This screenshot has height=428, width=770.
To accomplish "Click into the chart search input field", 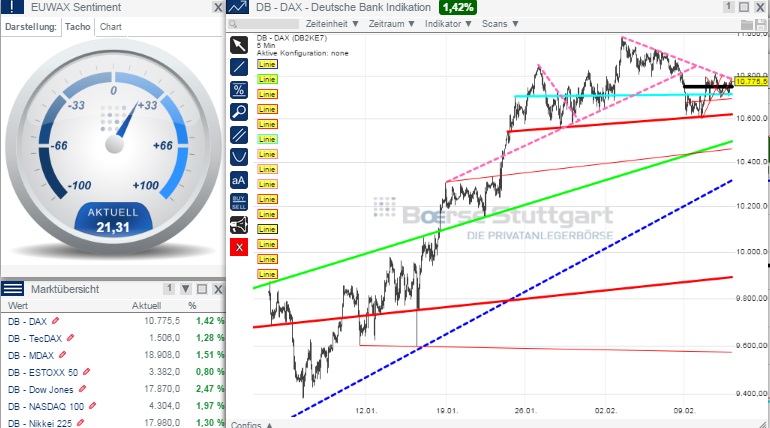I will coord(268,24).
